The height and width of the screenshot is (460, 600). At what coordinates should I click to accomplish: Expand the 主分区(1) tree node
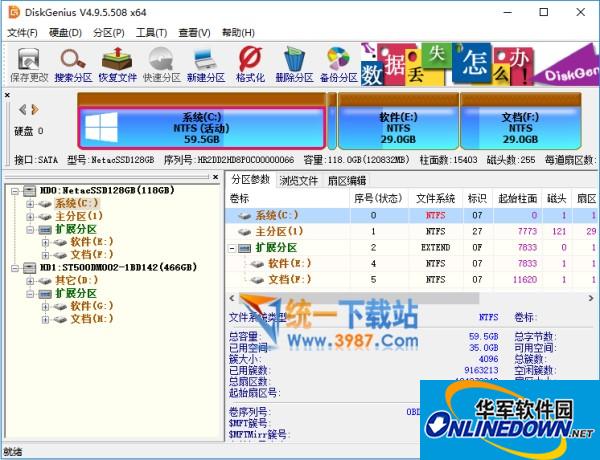[30, 217]
